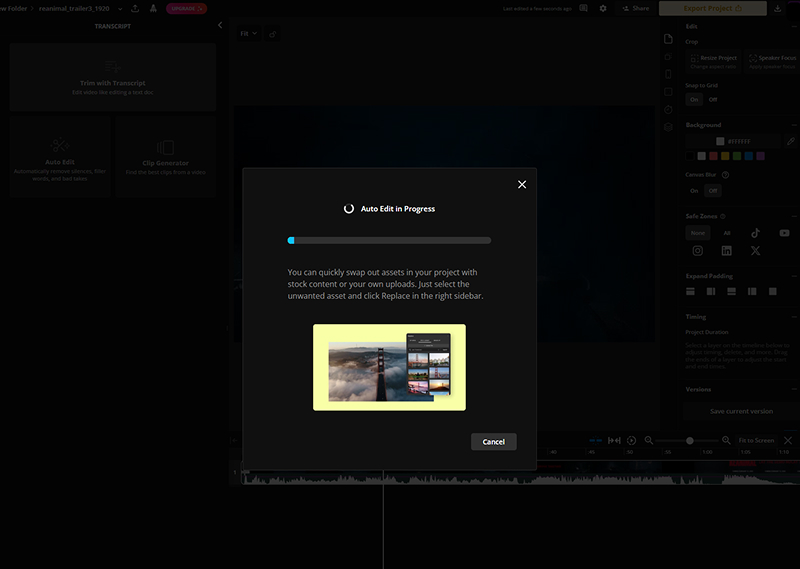Close the Auto Edit progress dialog

[x=522, y=185]
